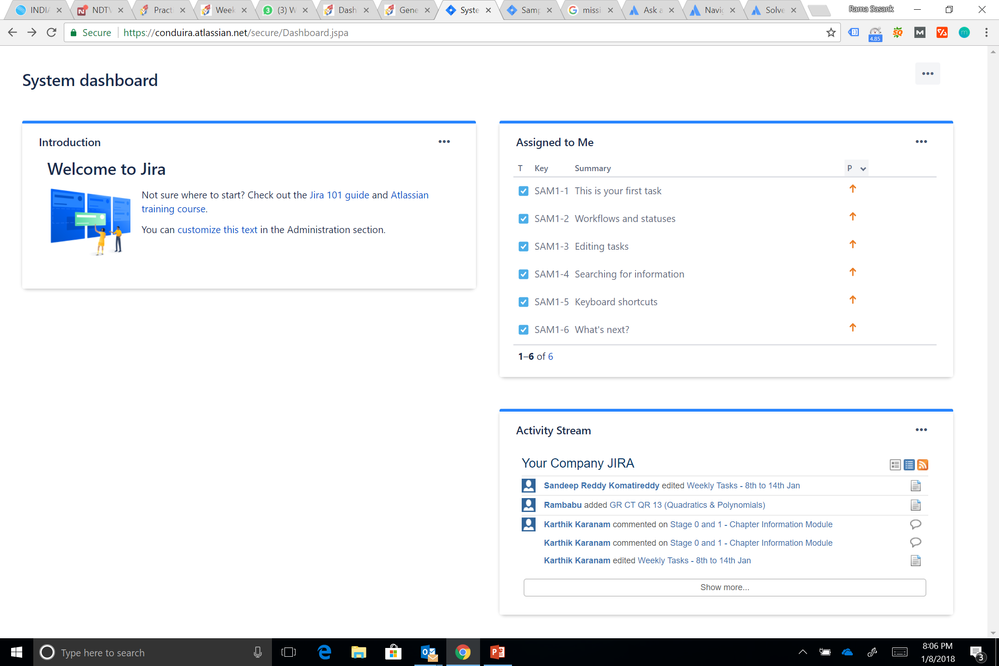Image resolution: width=999 pixels, height=666 pixels.
Task: Open the document icon beside Weekly Tasks edit
Action: pyautogui.click(x=915, y=485)
